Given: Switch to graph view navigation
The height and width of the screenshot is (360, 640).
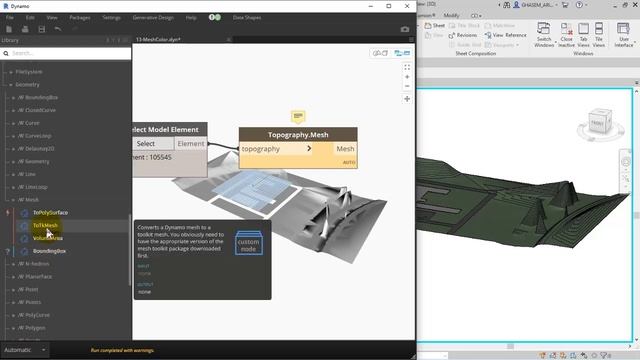Looking at the screenshot, I should coord(402,53).
